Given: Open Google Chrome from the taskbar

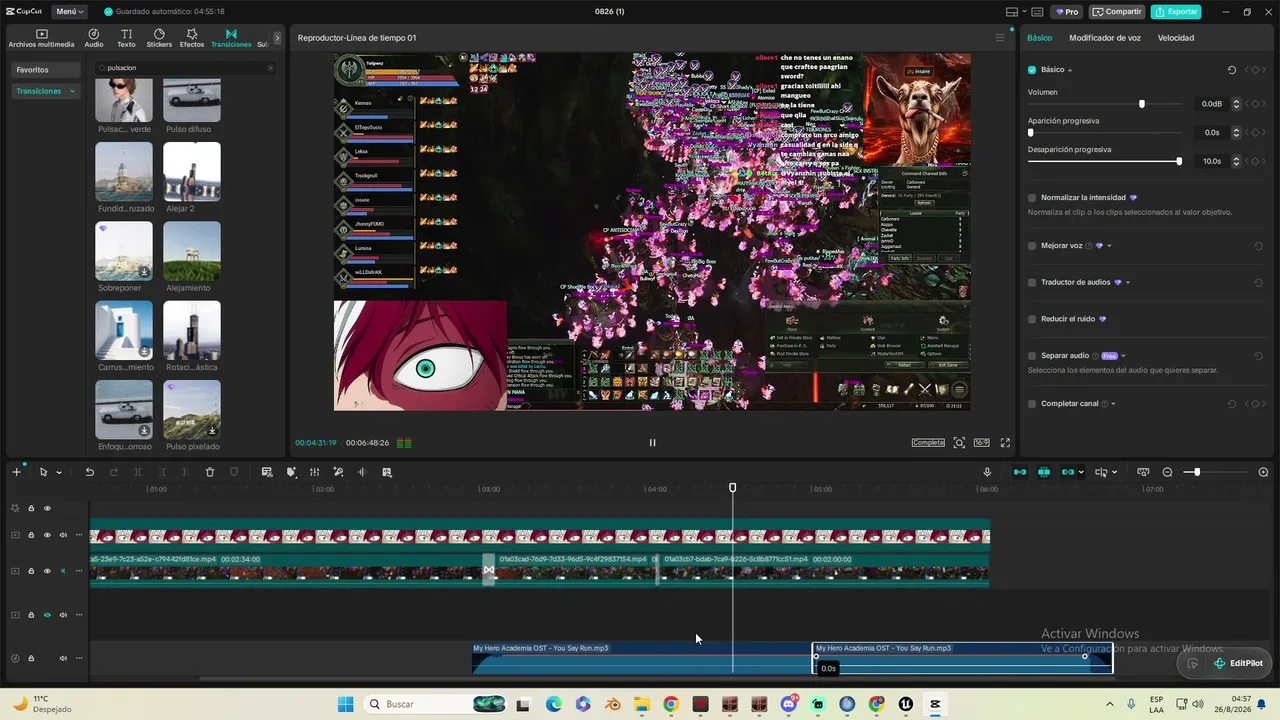Looking at the screenshot, I should [x=671, y=704].
